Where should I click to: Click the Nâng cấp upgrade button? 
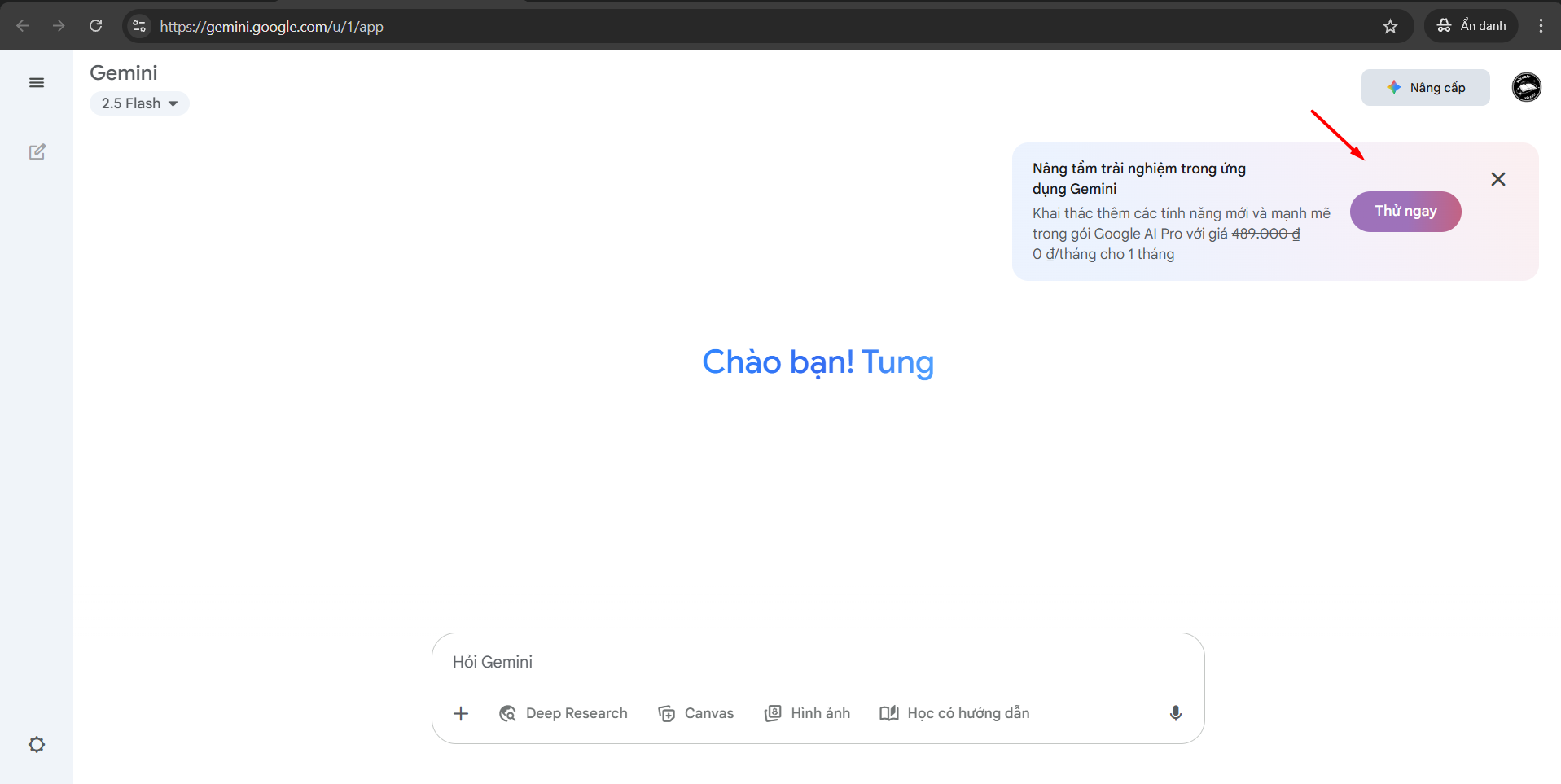point(1425,87)
